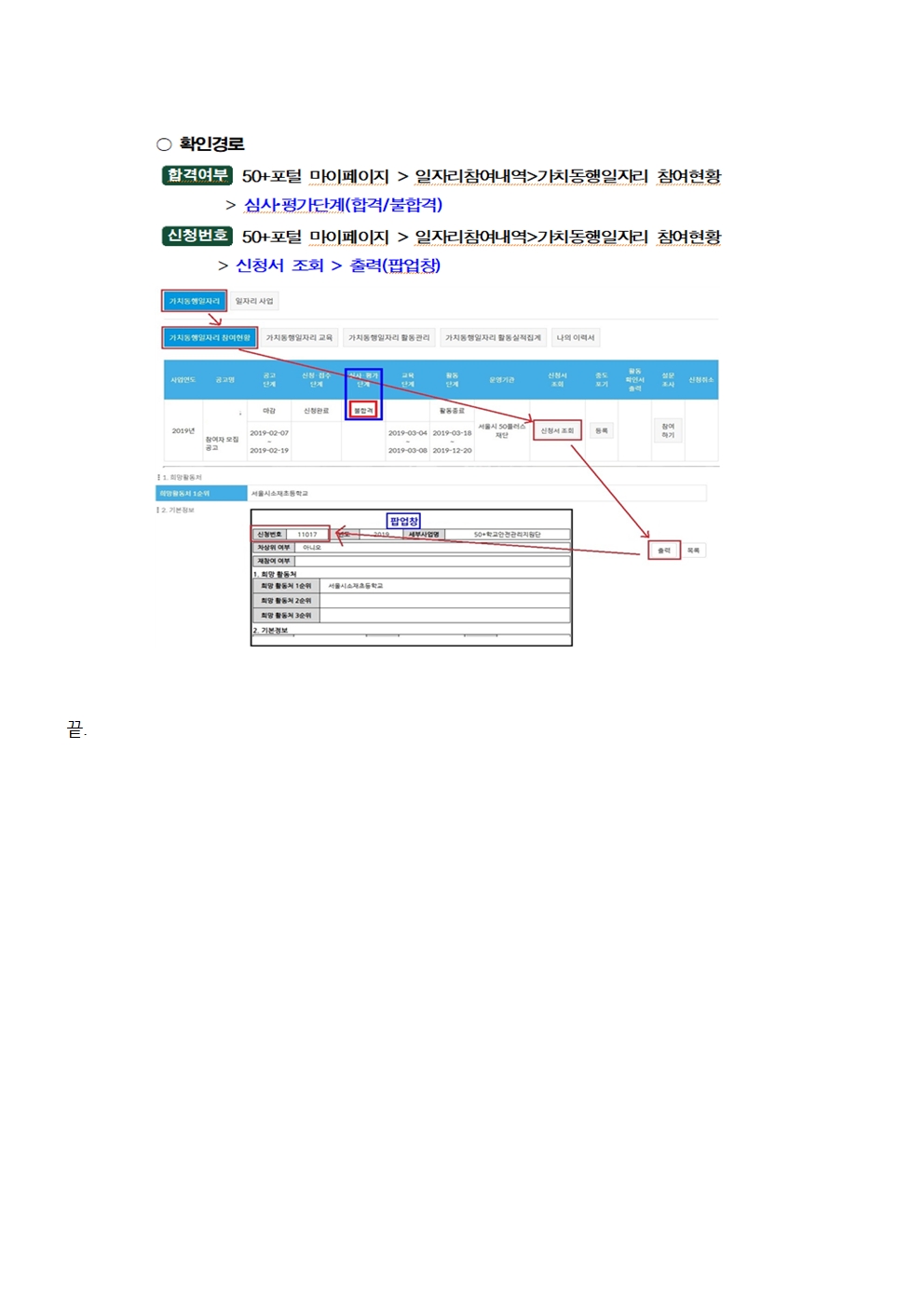
Task: Click 희망 활동처 2순위 row in the popup
Action: pyautogui.click(x=412, y=601)
